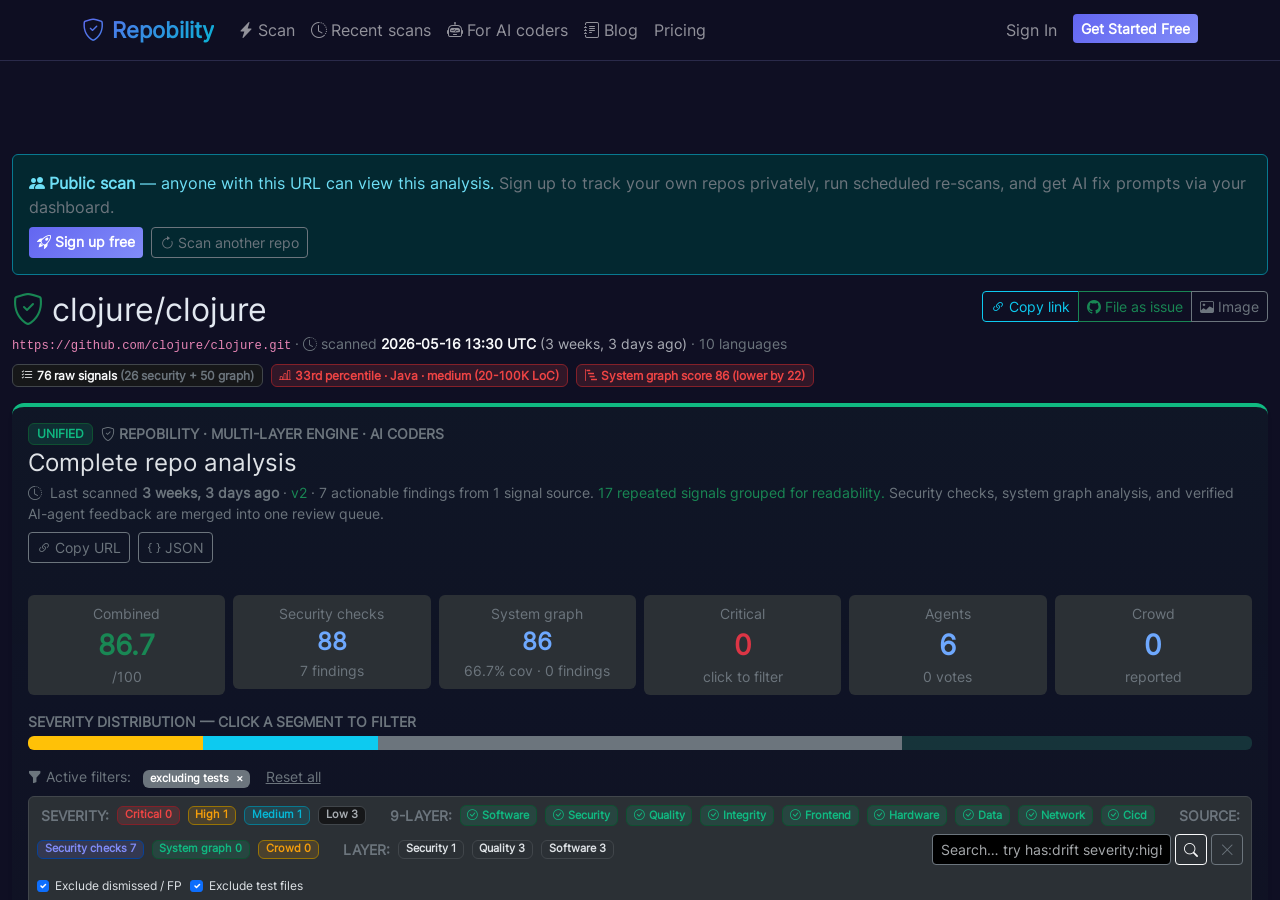Click the GitHub File as issue button
1280x900 pixels.
(x=1135, y=307)
